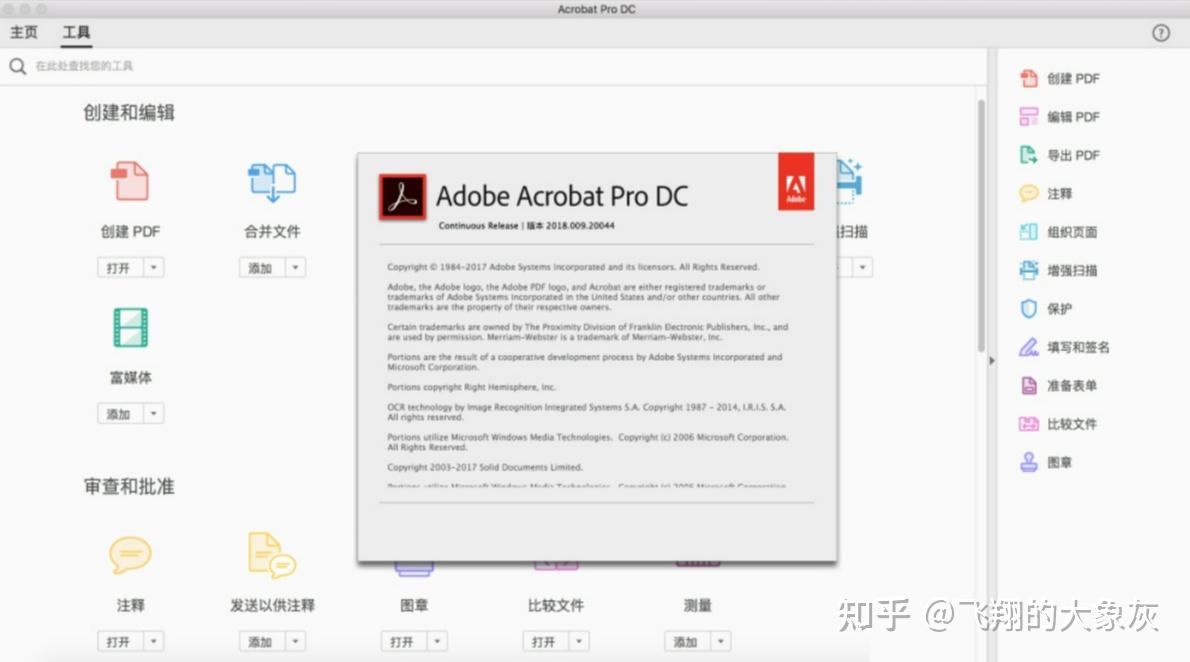Expand dropdown arrow under 比较文件 tool
This screenshot has height=662, width=1190.
579,642
